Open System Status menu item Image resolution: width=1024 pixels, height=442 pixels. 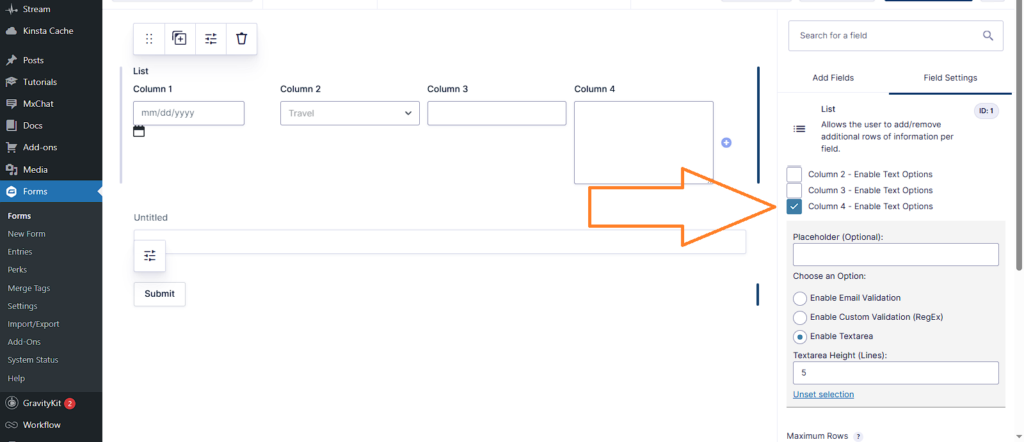coord(33,360)
